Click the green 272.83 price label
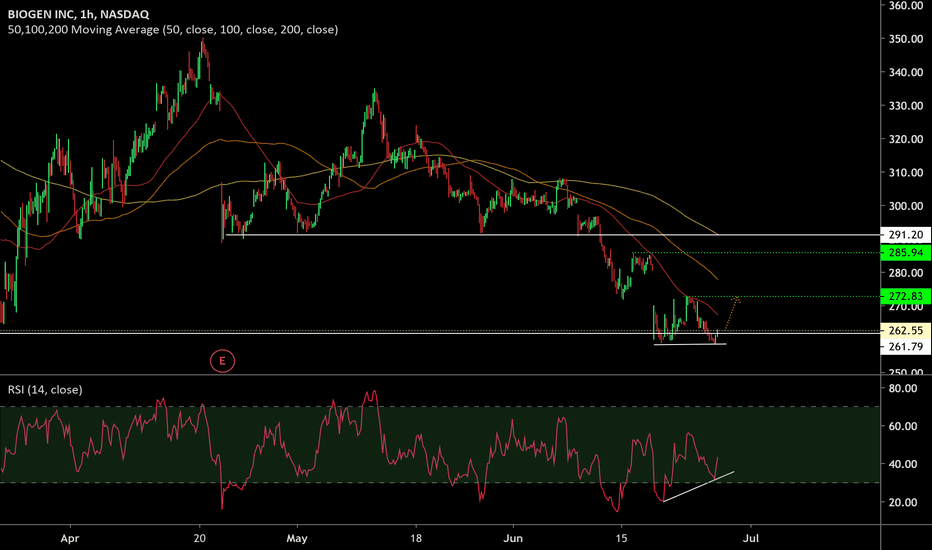Viewport: 932px width, 550px height. pyautogui.click(x=905, y=296)
